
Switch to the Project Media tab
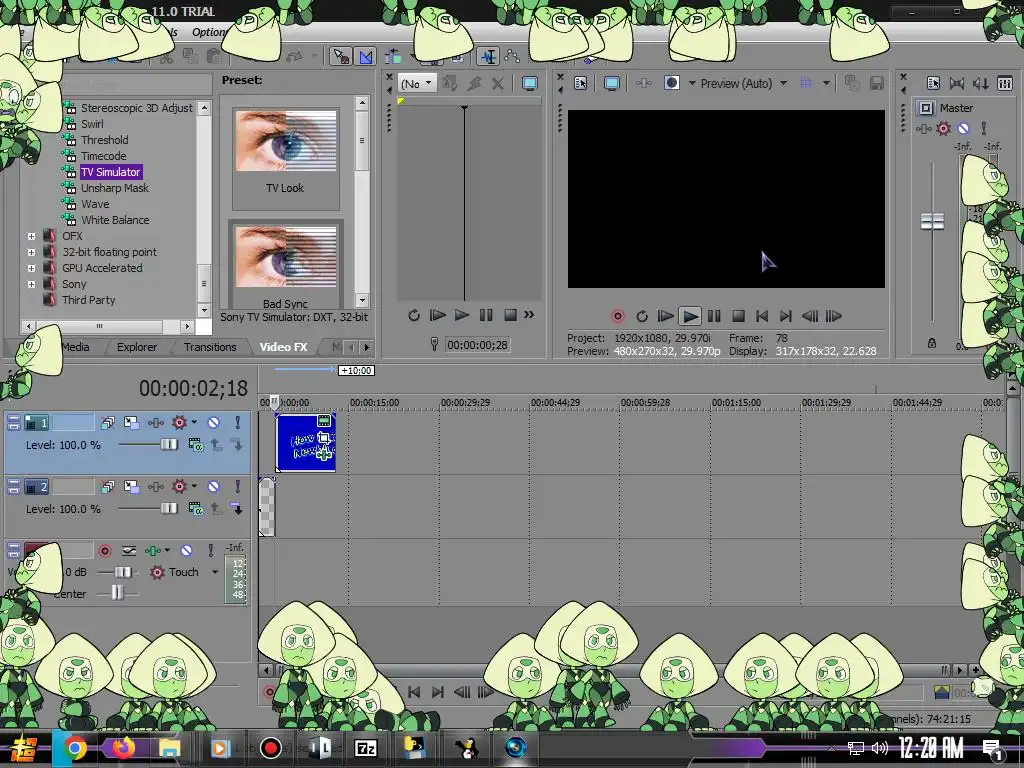coord(74,347)
